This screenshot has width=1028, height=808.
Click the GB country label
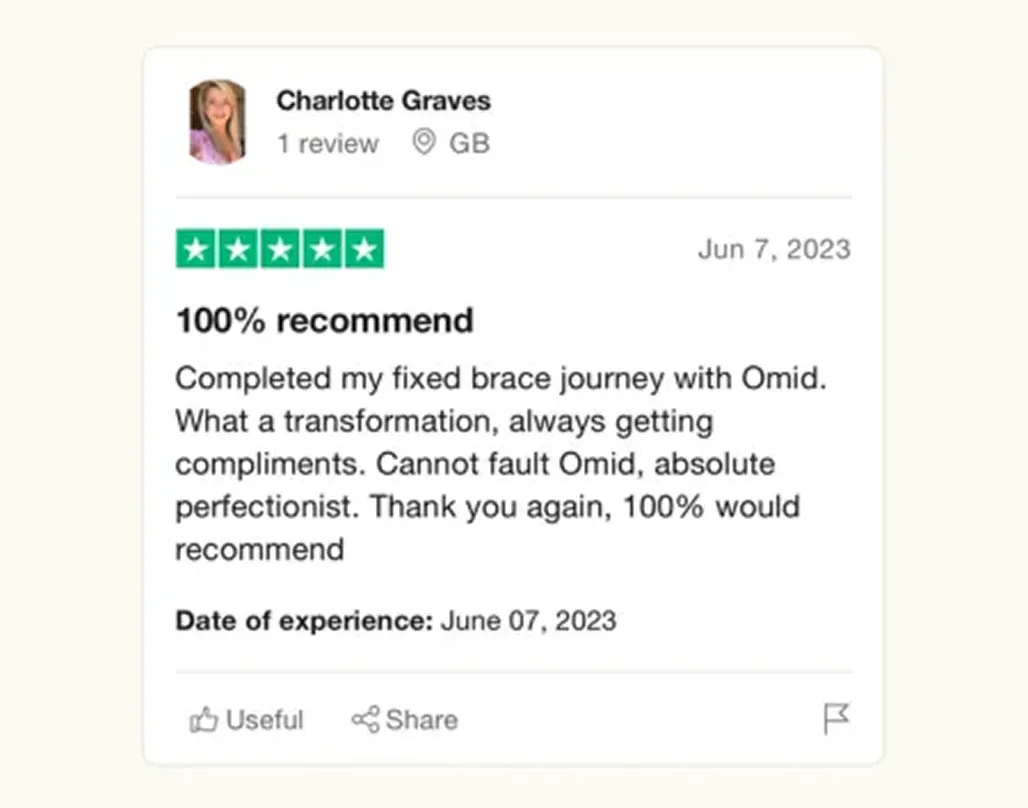click(469, 143)
